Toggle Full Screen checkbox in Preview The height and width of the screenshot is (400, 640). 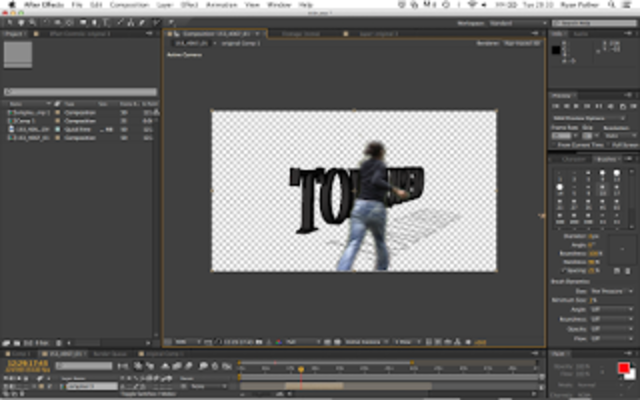coord(609,145)
